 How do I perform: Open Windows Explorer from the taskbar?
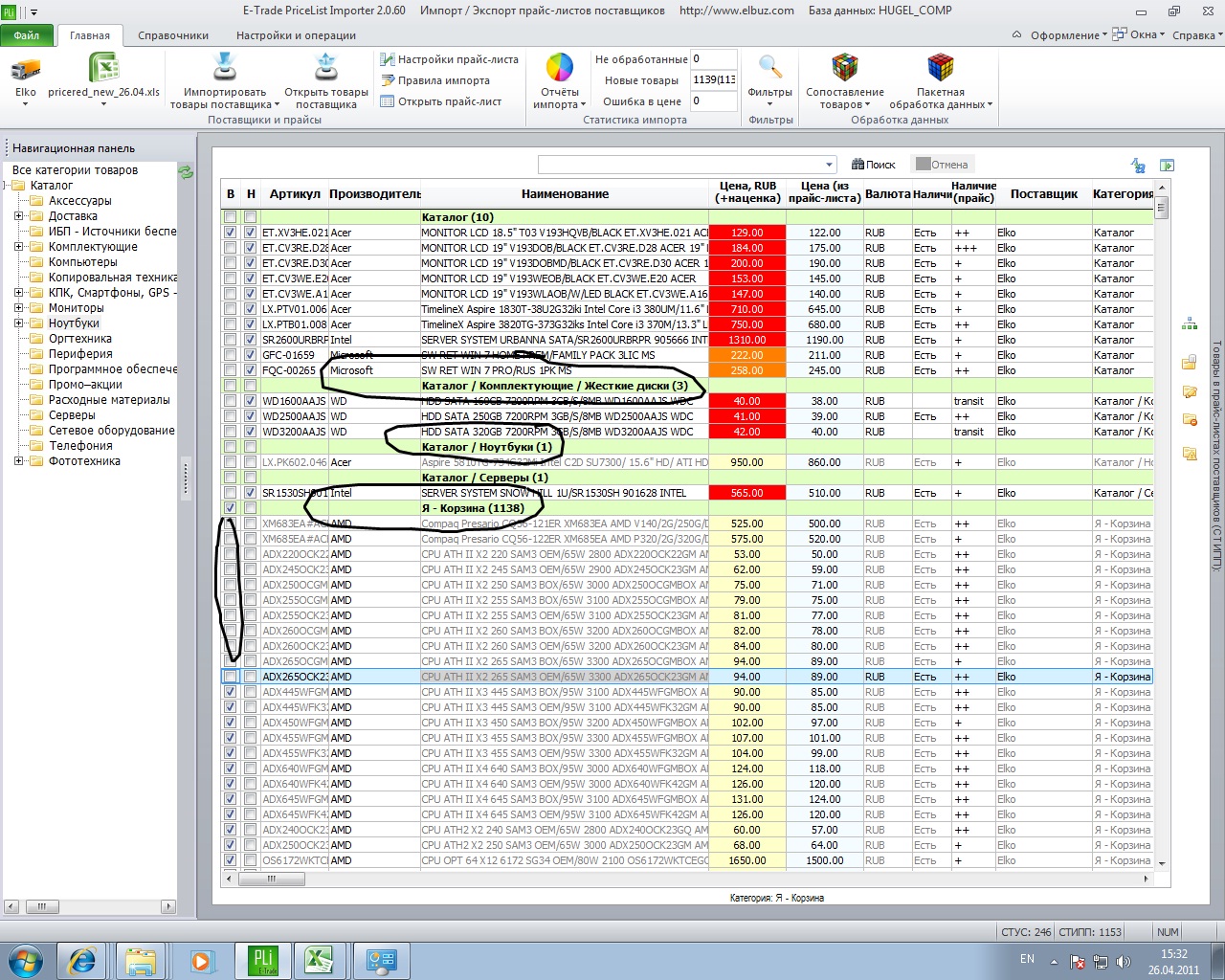click(x=142, y=960)
